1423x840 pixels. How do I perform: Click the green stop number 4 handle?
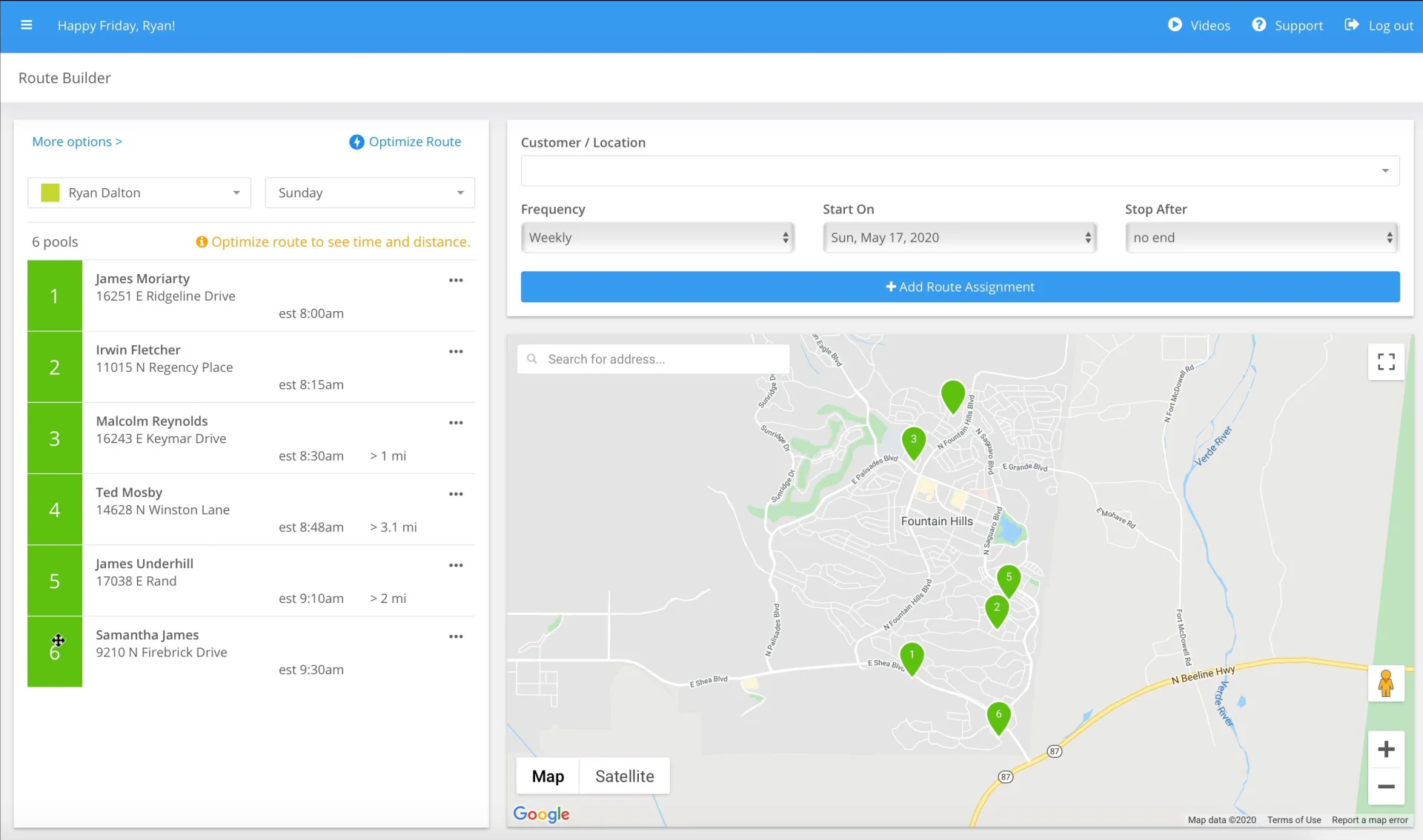click(x=55, y=509)
